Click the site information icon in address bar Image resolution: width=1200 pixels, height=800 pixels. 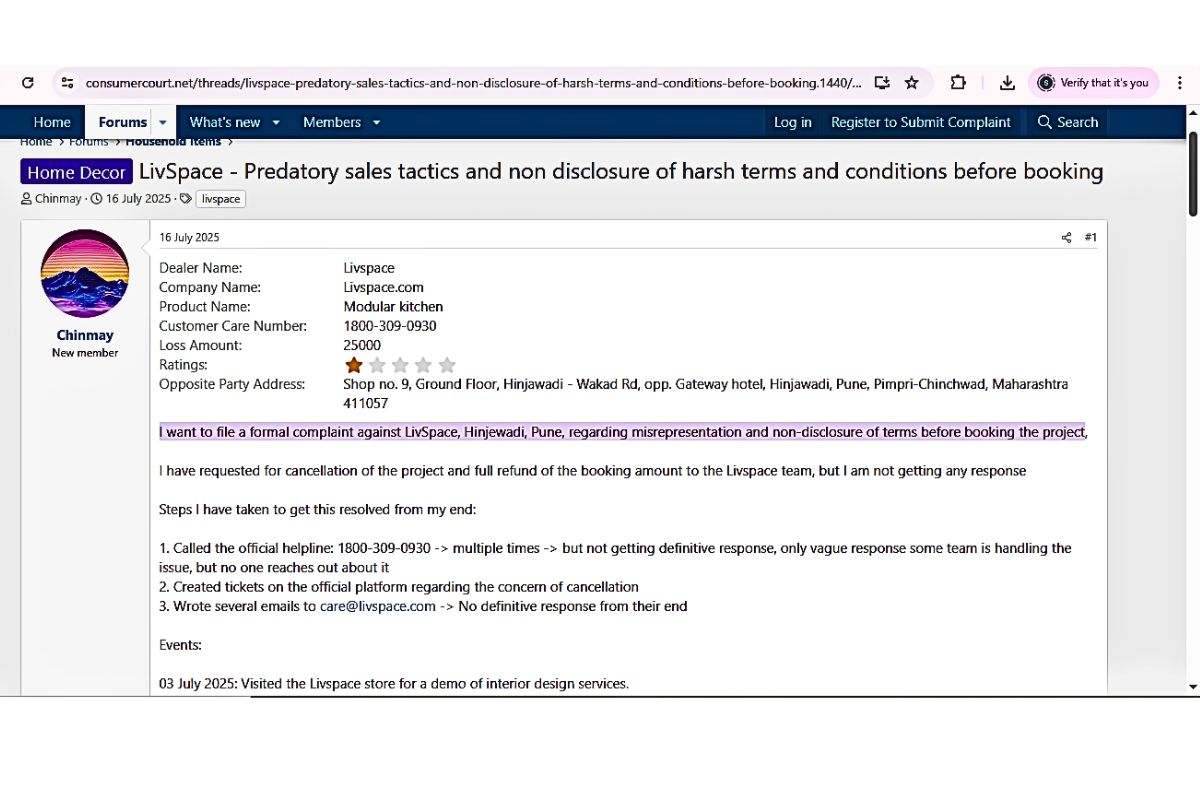point(66,83)
